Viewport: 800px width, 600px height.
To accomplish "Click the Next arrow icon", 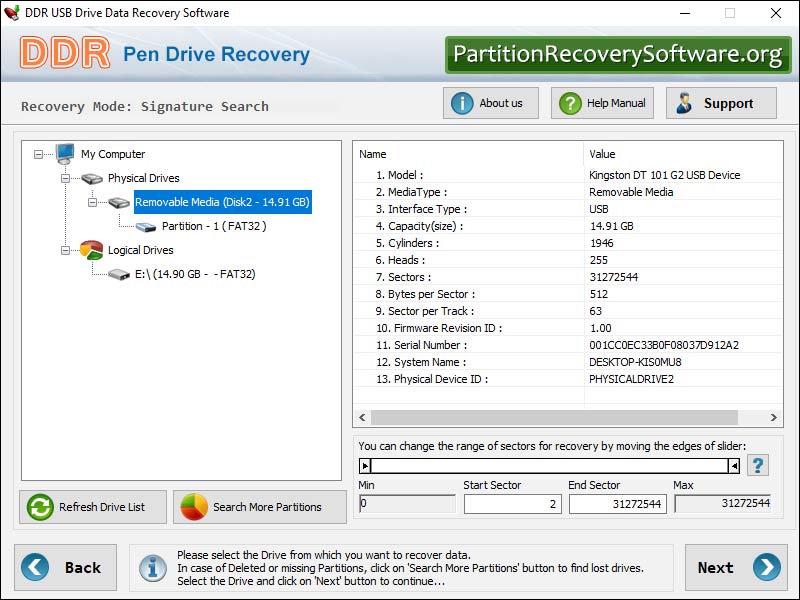I will click(x=767, y=567).
